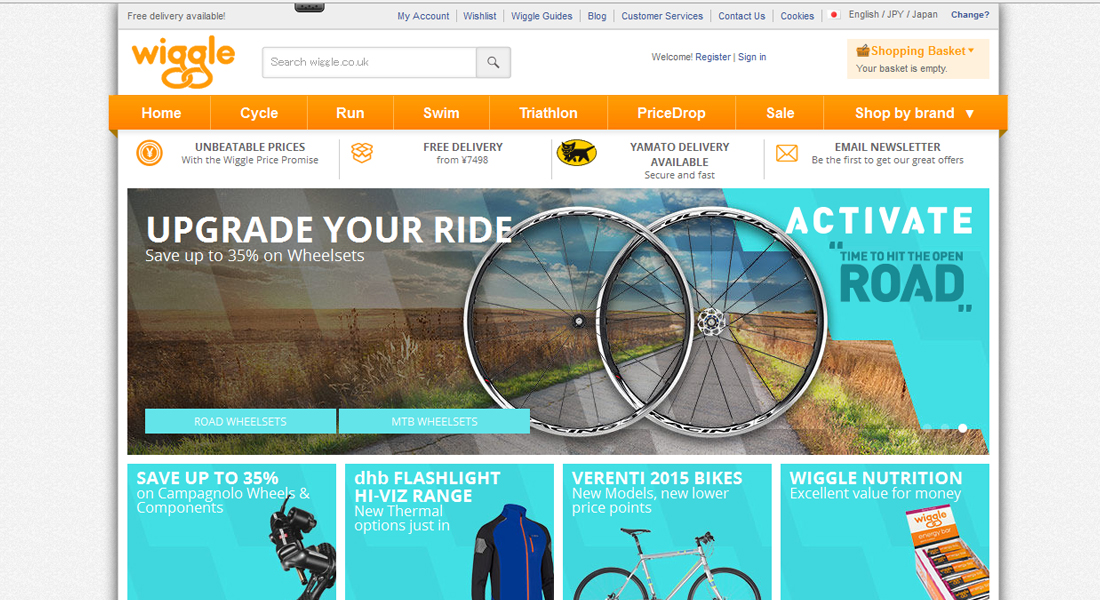
Task: Click the Email Newsletter heading
Action: coord(887,147)
